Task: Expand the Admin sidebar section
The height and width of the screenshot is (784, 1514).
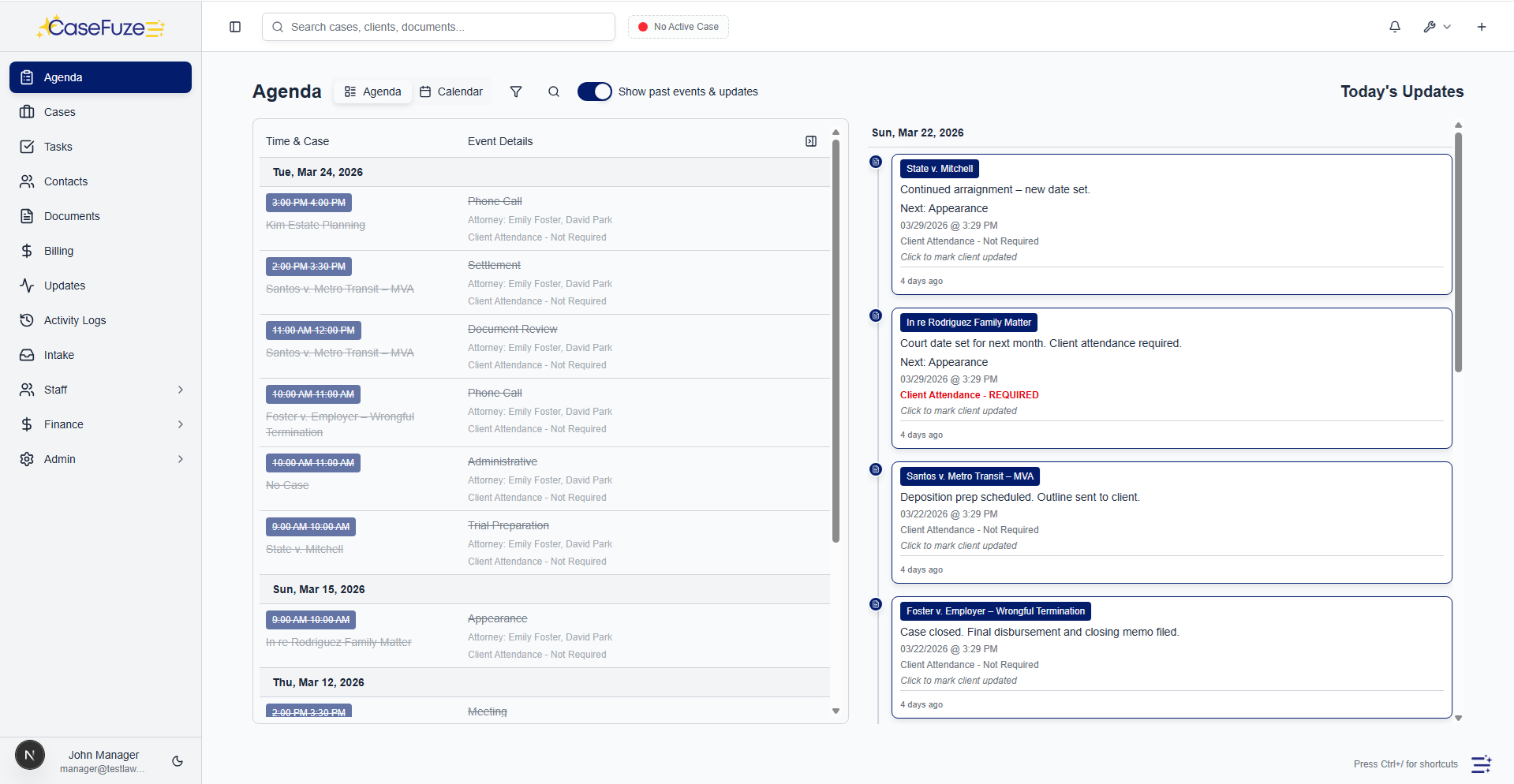Action: click(x=100, y=458)
